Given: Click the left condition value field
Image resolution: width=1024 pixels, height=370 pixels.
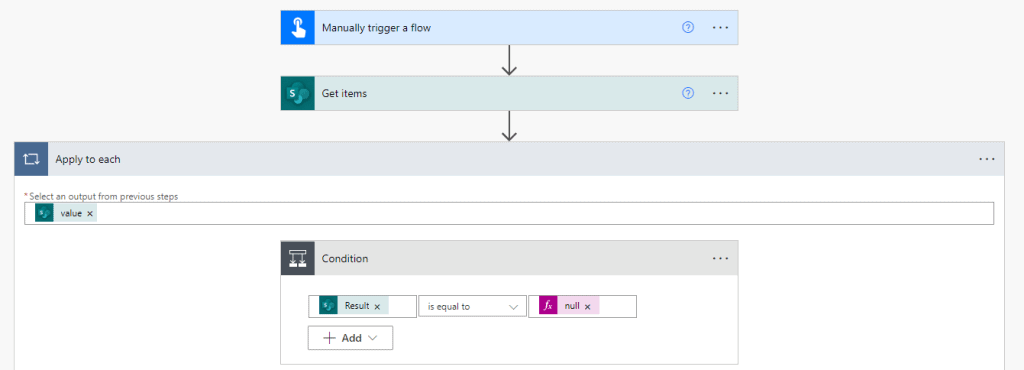Looking at the screenshot, I should point(362,306).
